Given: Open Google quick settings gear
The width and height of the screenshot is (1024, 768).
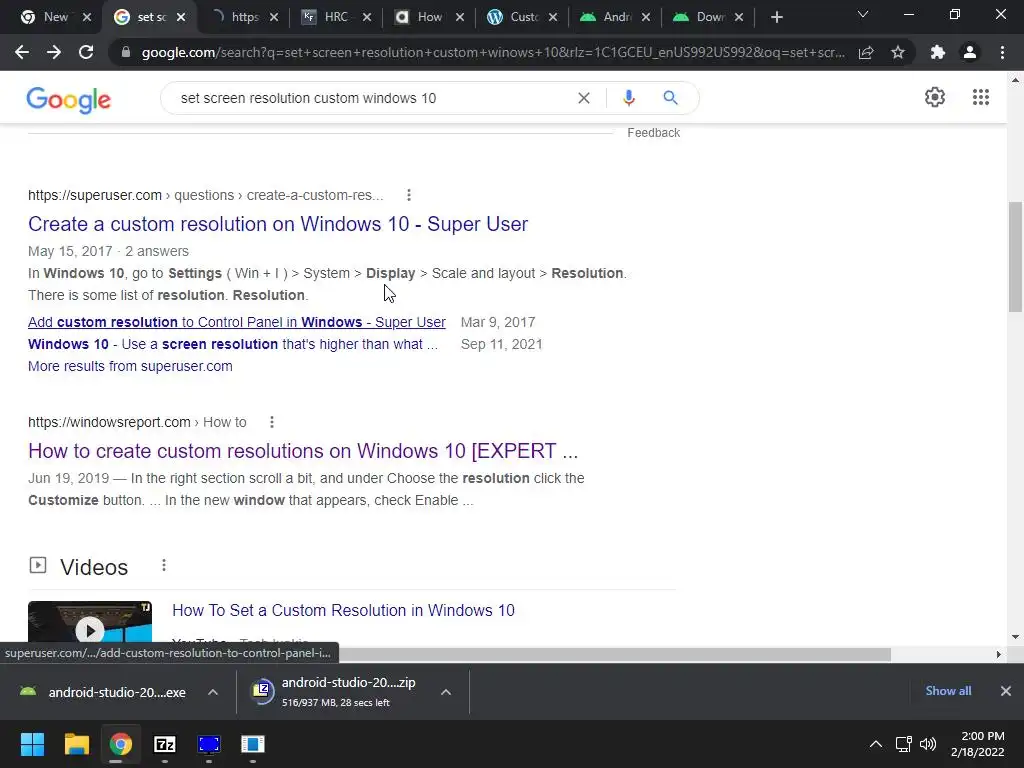Looking at the screenshot, I should pos(935,97).
